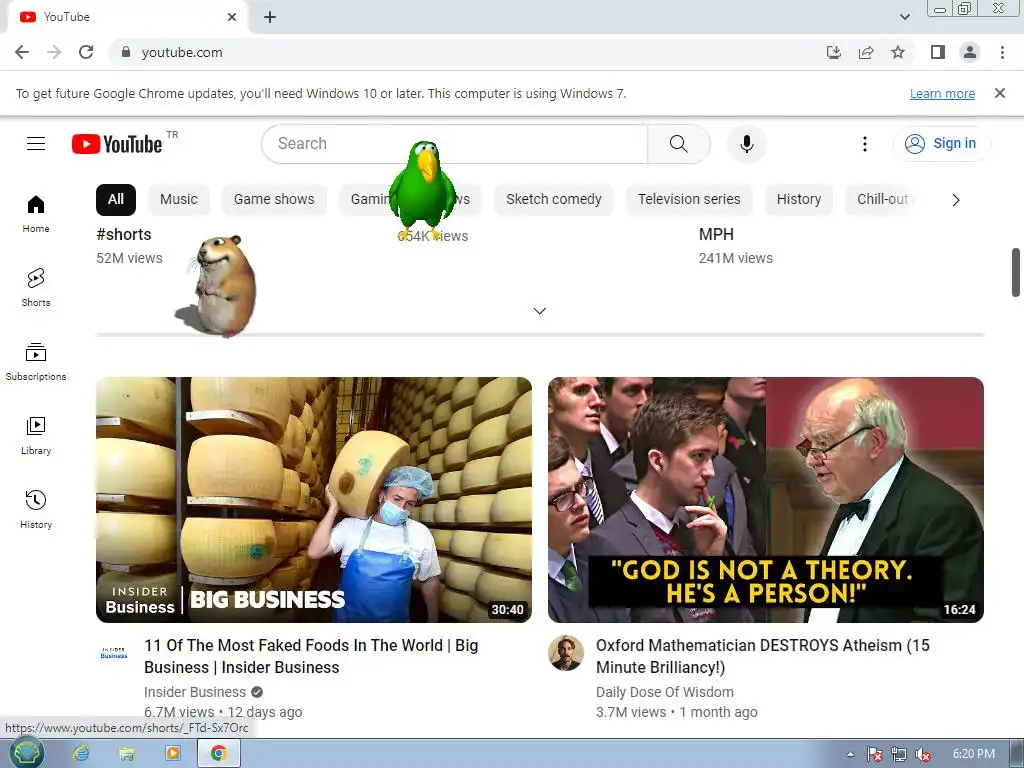Open the Faked Foods video thumbnail
This screenshot has width=1024, height=768.
pos(314,500)
